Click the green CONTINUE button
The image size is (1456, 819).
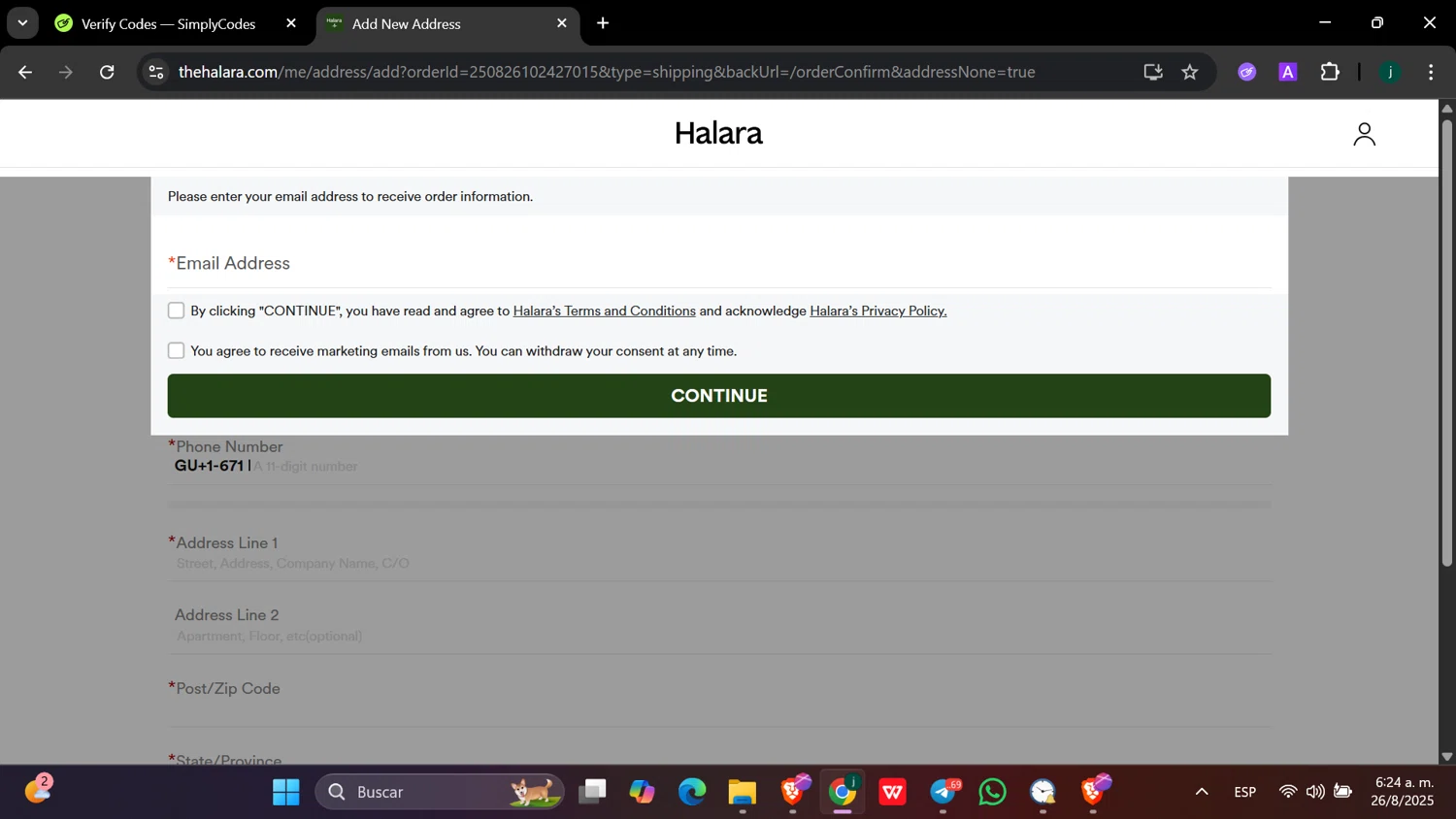(x=719, y=396)
